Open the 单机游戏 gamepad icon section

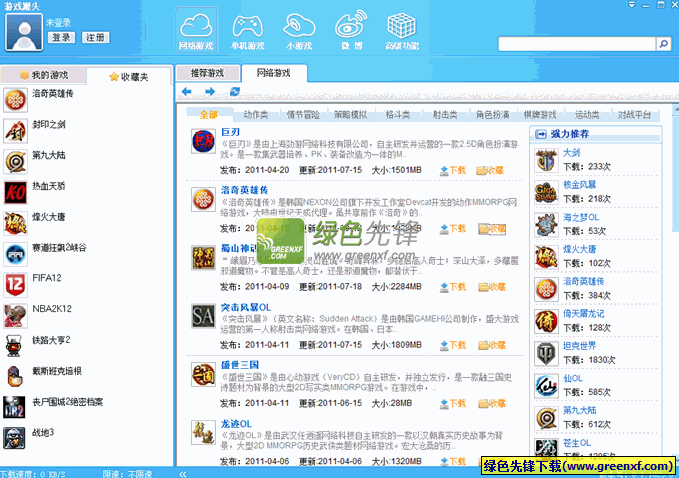pos(248,31)
